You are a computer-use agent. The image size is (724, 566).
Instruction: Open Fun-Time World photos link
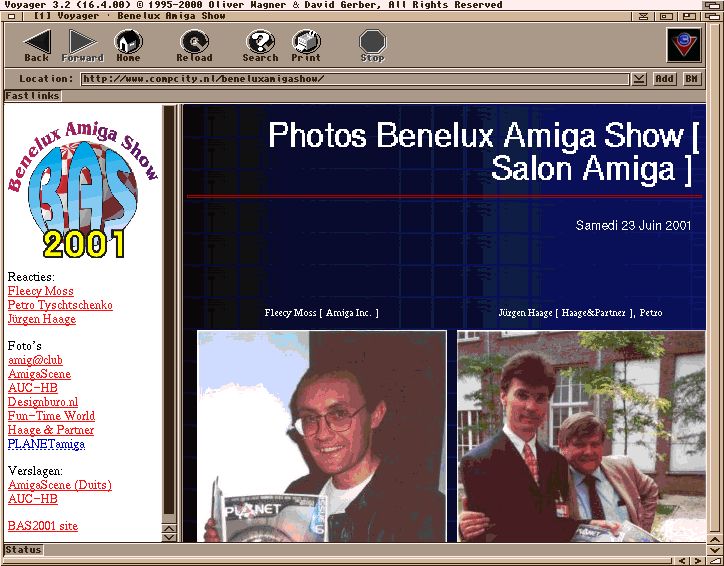51,415
